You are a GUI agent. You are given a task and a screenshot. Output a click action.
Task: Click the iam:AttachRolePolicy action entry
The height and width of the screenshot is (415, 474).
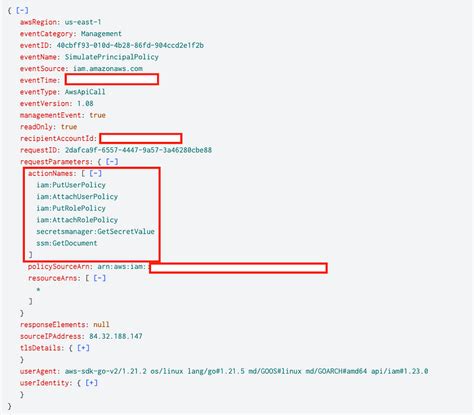77,220
